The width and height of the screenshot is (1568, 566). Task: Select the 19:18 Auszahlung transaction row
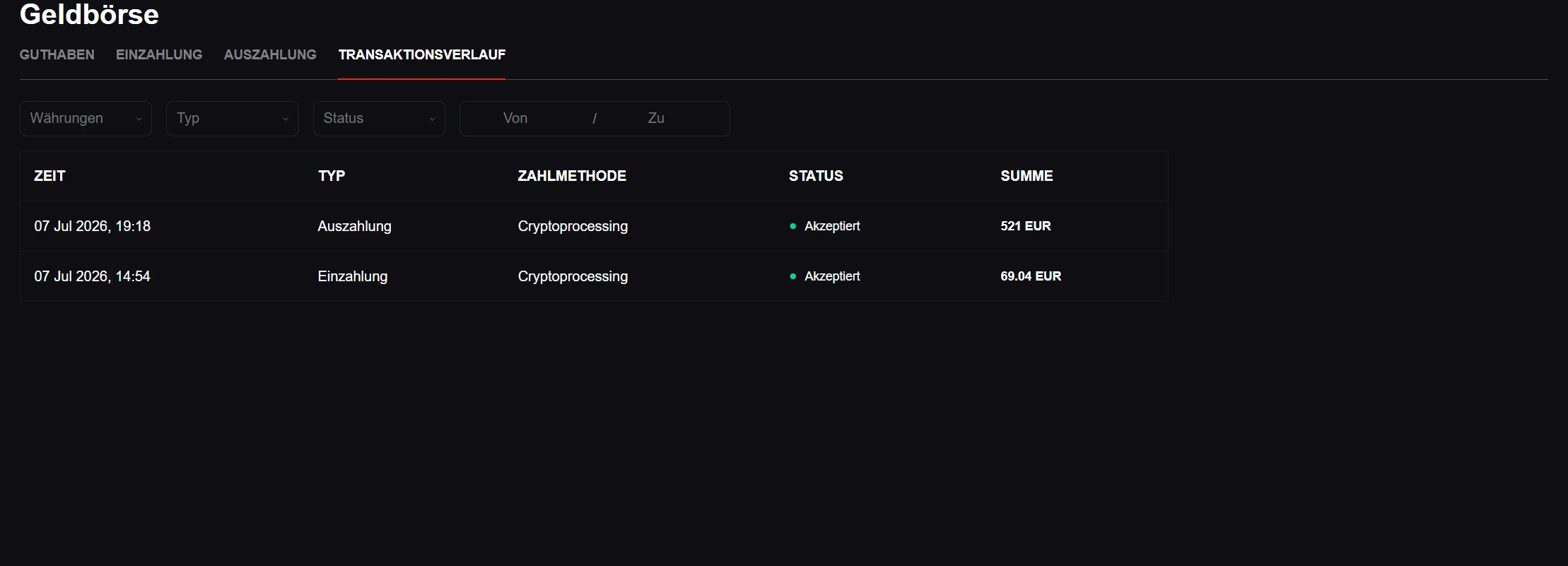click(594, 226)
